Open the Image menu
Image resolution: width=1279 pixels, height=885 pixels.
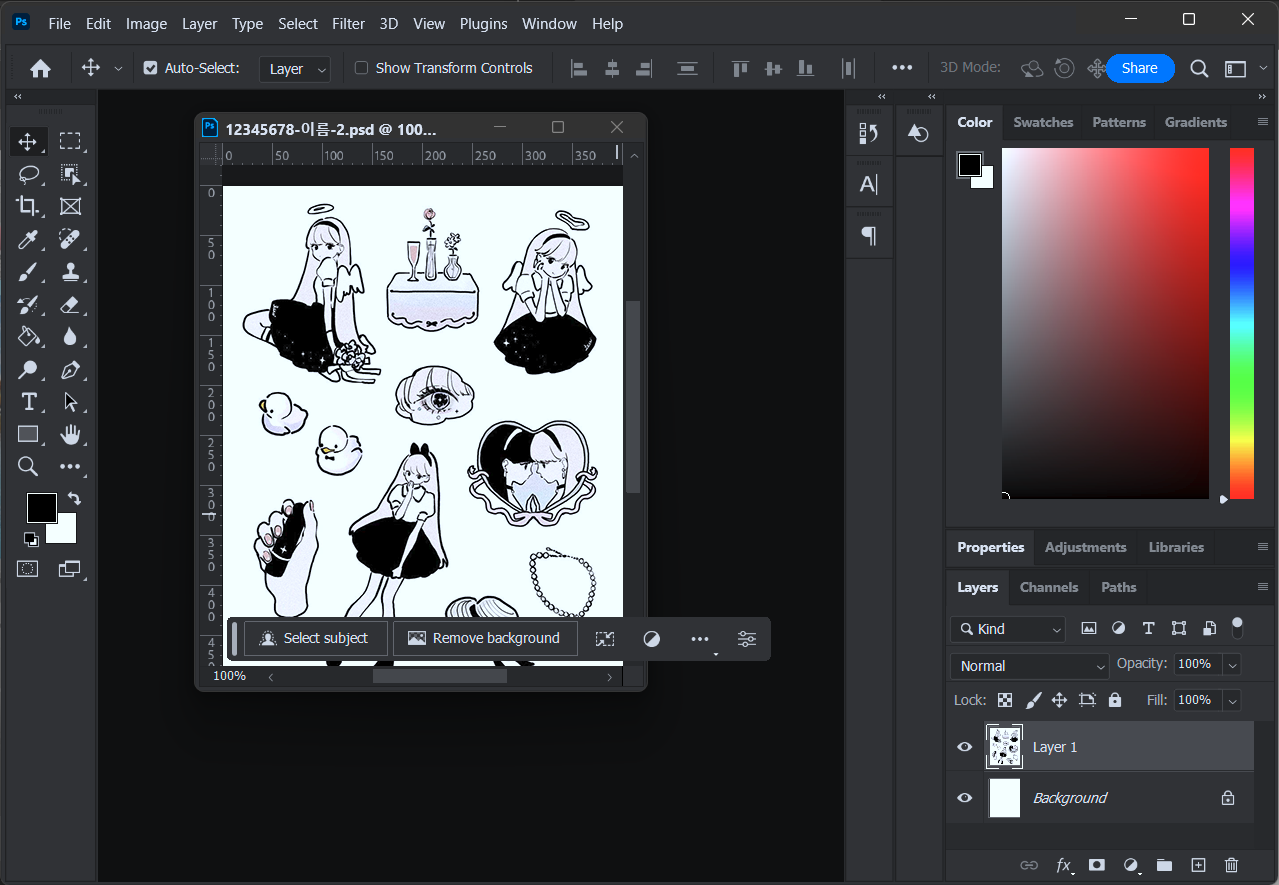[146, 23]
